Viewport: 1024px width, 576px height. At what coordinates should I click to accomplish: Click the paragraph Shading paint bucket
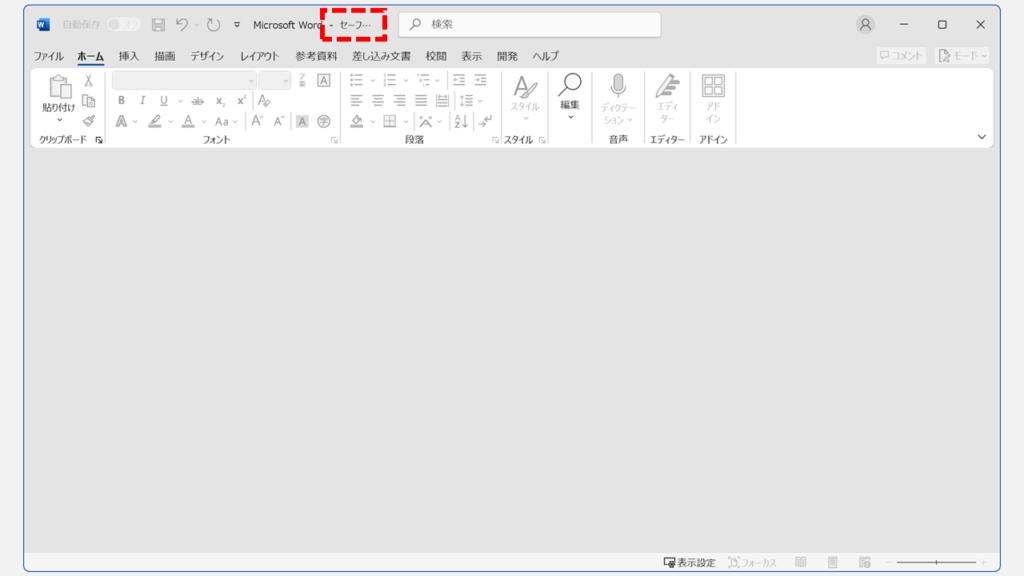pyautogui.click(x=357, y=121)
